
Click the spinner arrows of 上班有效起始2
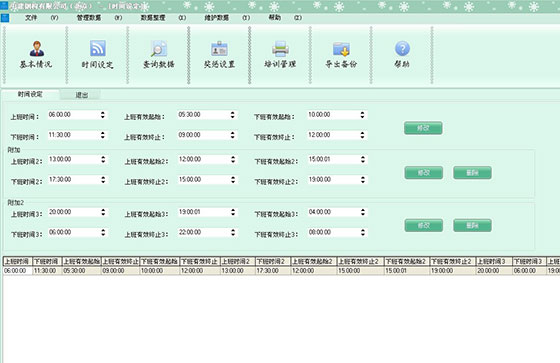(x=233, y=159)
